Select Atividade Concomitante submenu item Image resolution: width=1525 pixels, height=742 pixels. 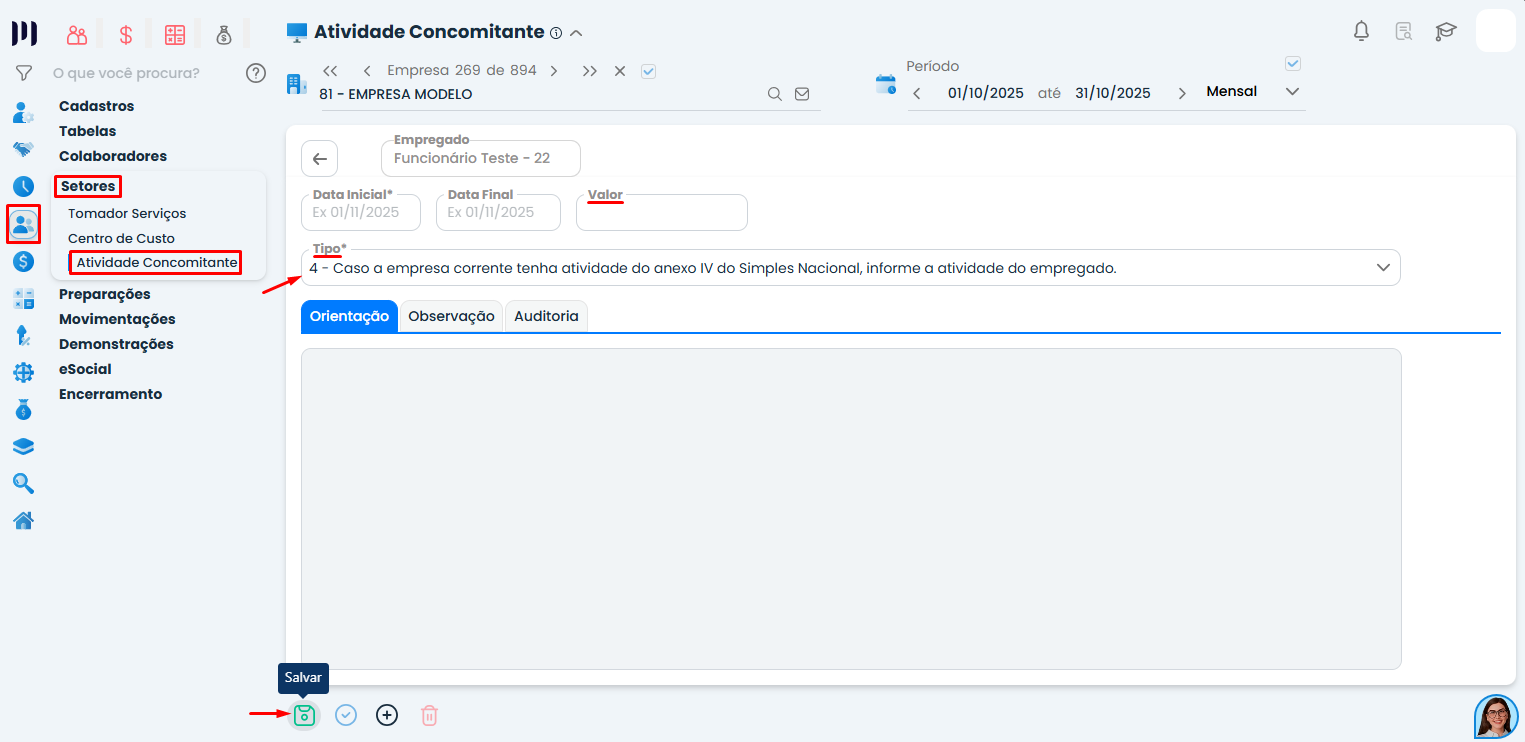coord(157,262)
